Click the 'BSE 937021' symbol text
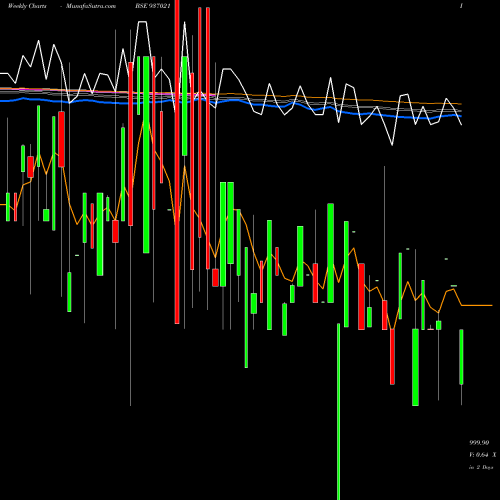Screen dimensions: 500x500 pos(153,6)
